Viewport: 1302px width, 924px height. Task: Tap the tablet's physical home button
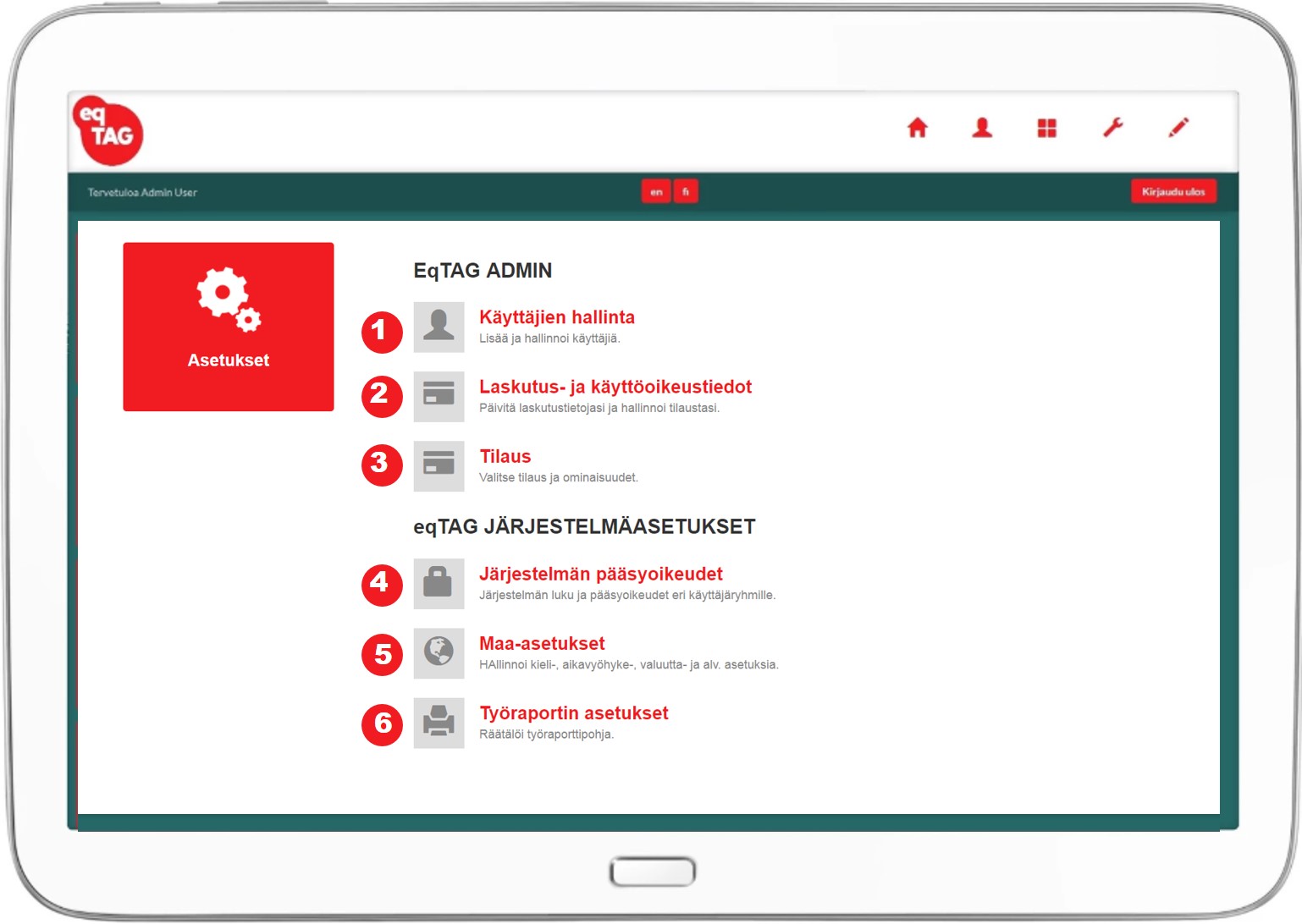tap(653, 872)
